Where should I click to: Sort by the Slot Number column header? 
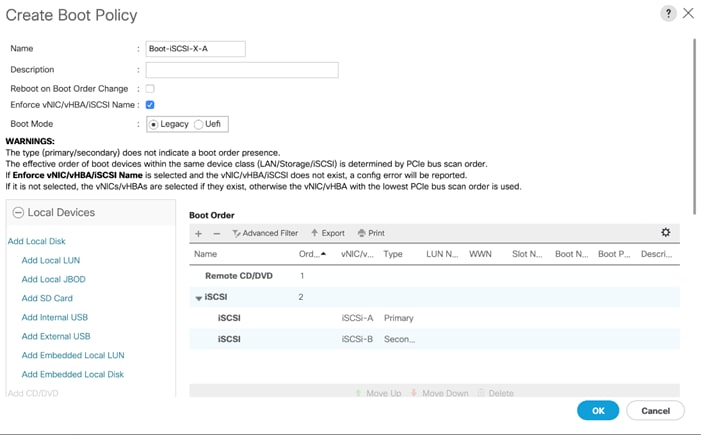(x=527, y=254)
